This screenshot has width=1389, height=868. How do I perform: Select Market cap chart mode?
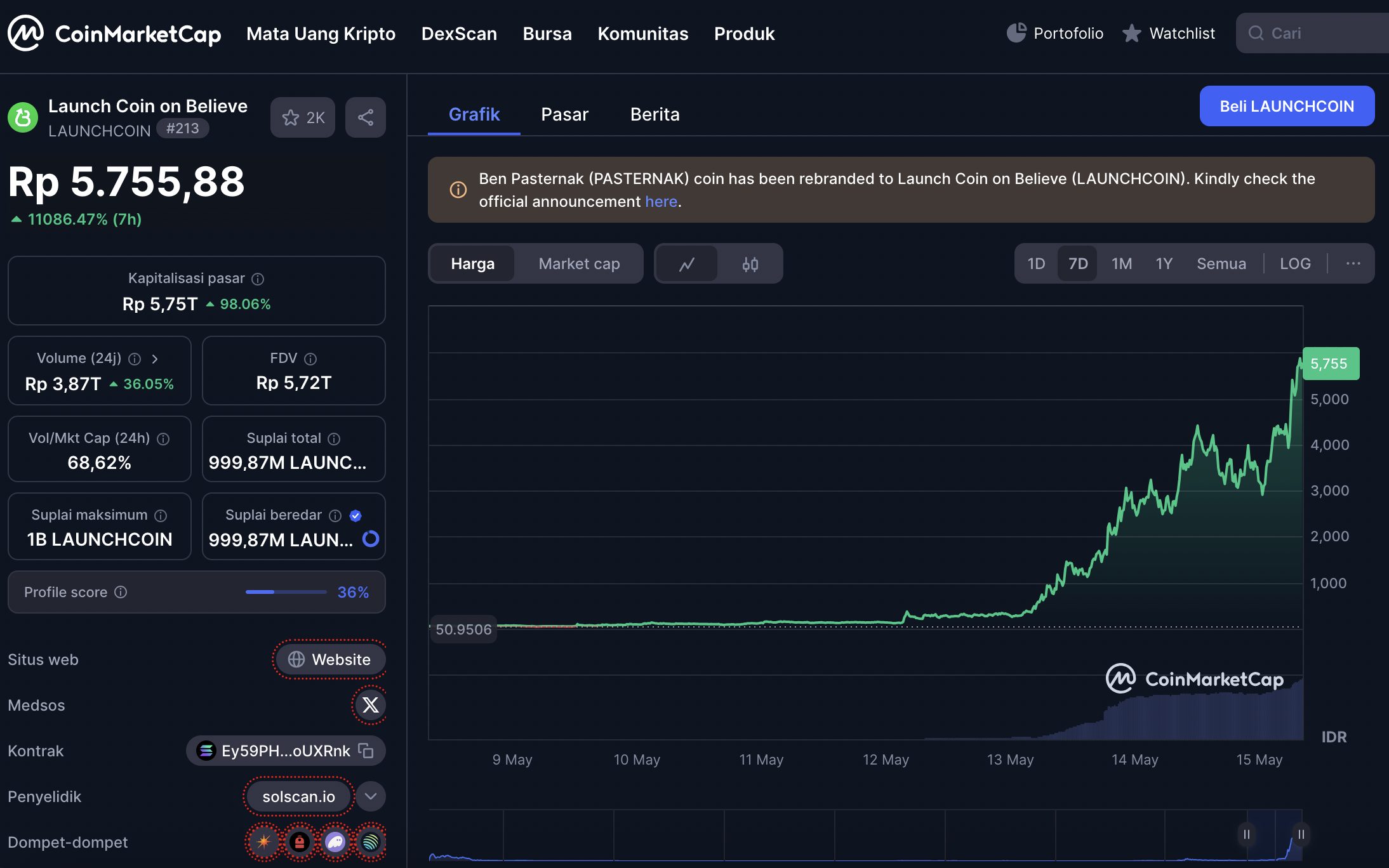pos(579,263)
